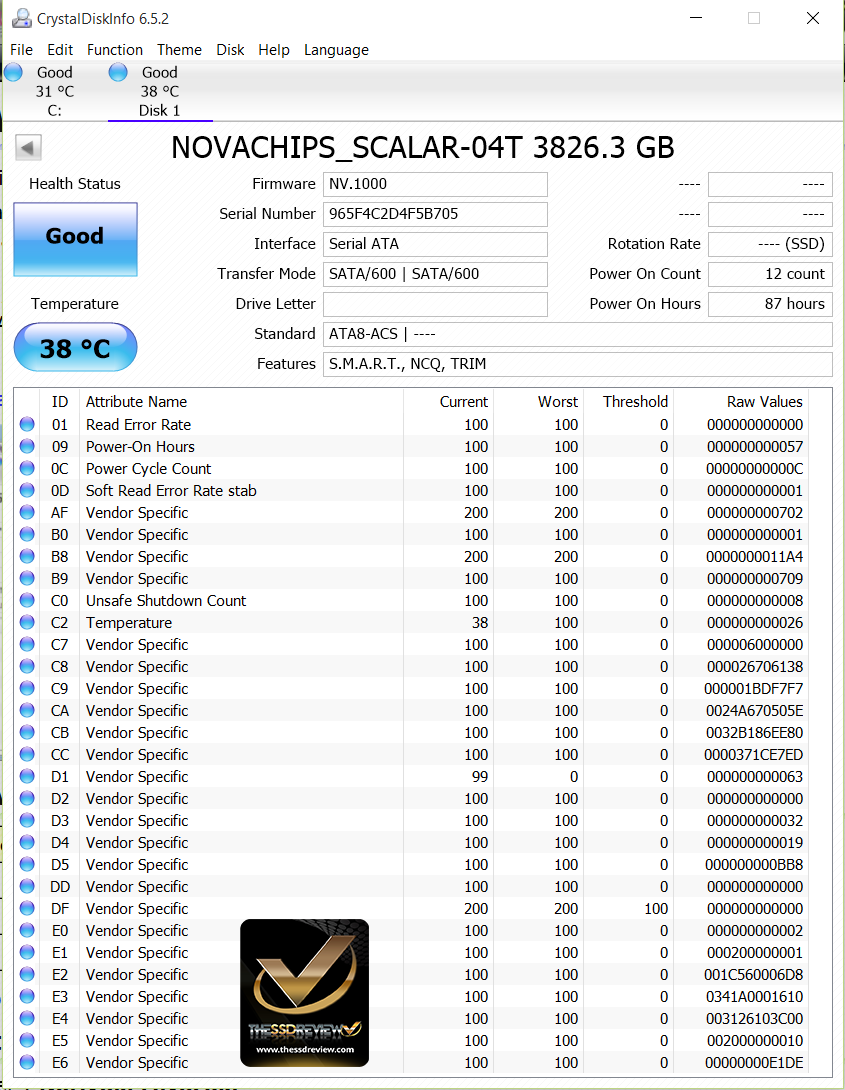Click the Good health status button
Screen dimensions: 845x1090
pos(75,239)
